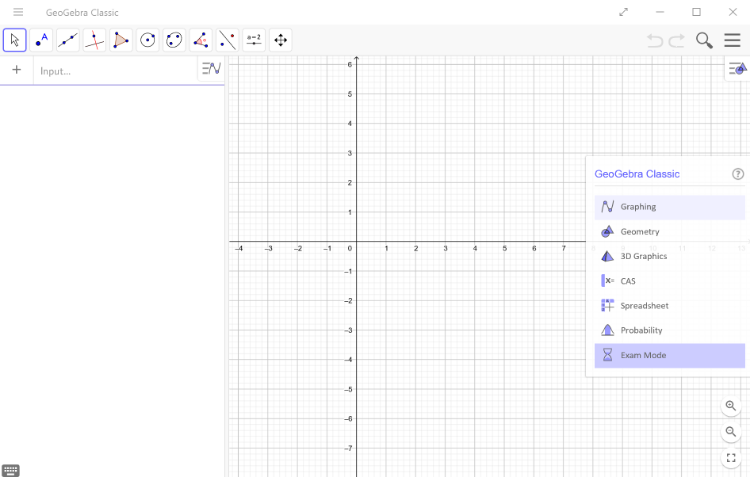
Task: Click the Undo arrow
Action: tap(655, 41)
